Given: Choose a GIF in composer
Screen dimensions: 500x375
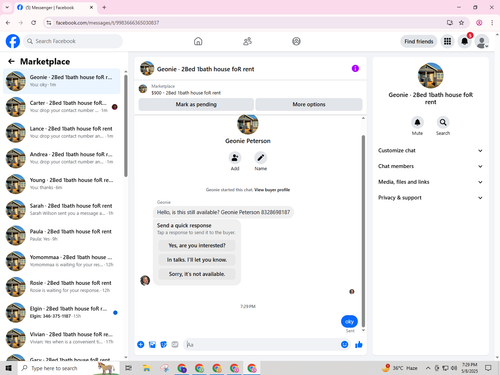Looking at the screenshot, I should [x=175, y=344].
